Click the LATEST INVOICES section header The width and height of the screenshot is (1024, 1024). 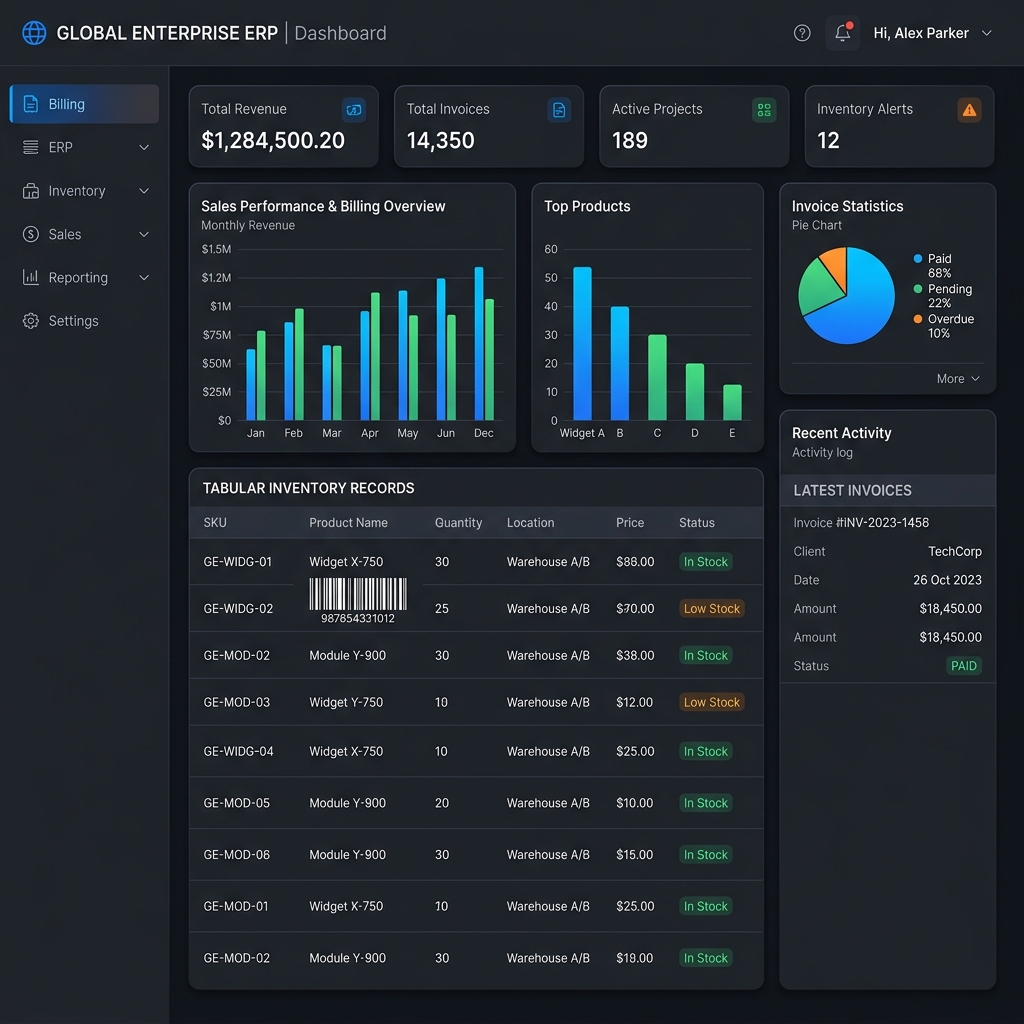pos(888,490)
